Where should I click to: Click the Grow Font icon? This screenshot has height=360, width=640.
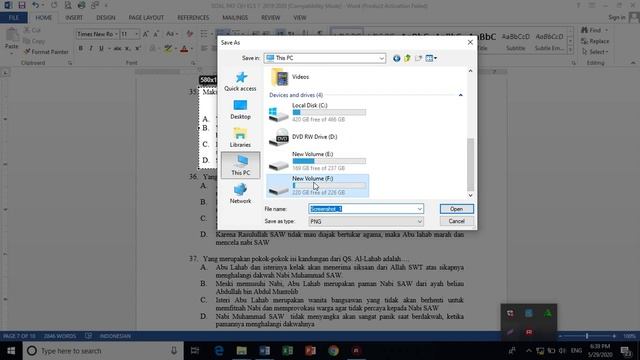(x=146, y=34)
